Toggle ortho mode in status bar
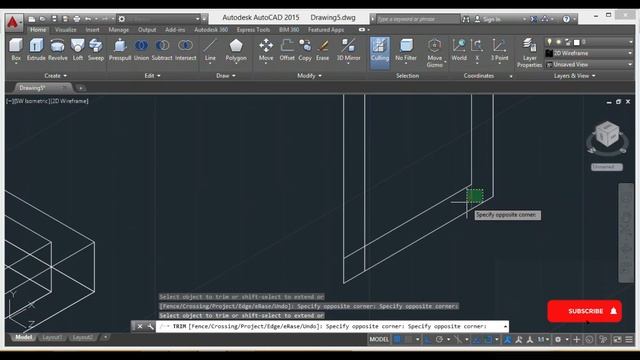 click(x=427, y=340)
